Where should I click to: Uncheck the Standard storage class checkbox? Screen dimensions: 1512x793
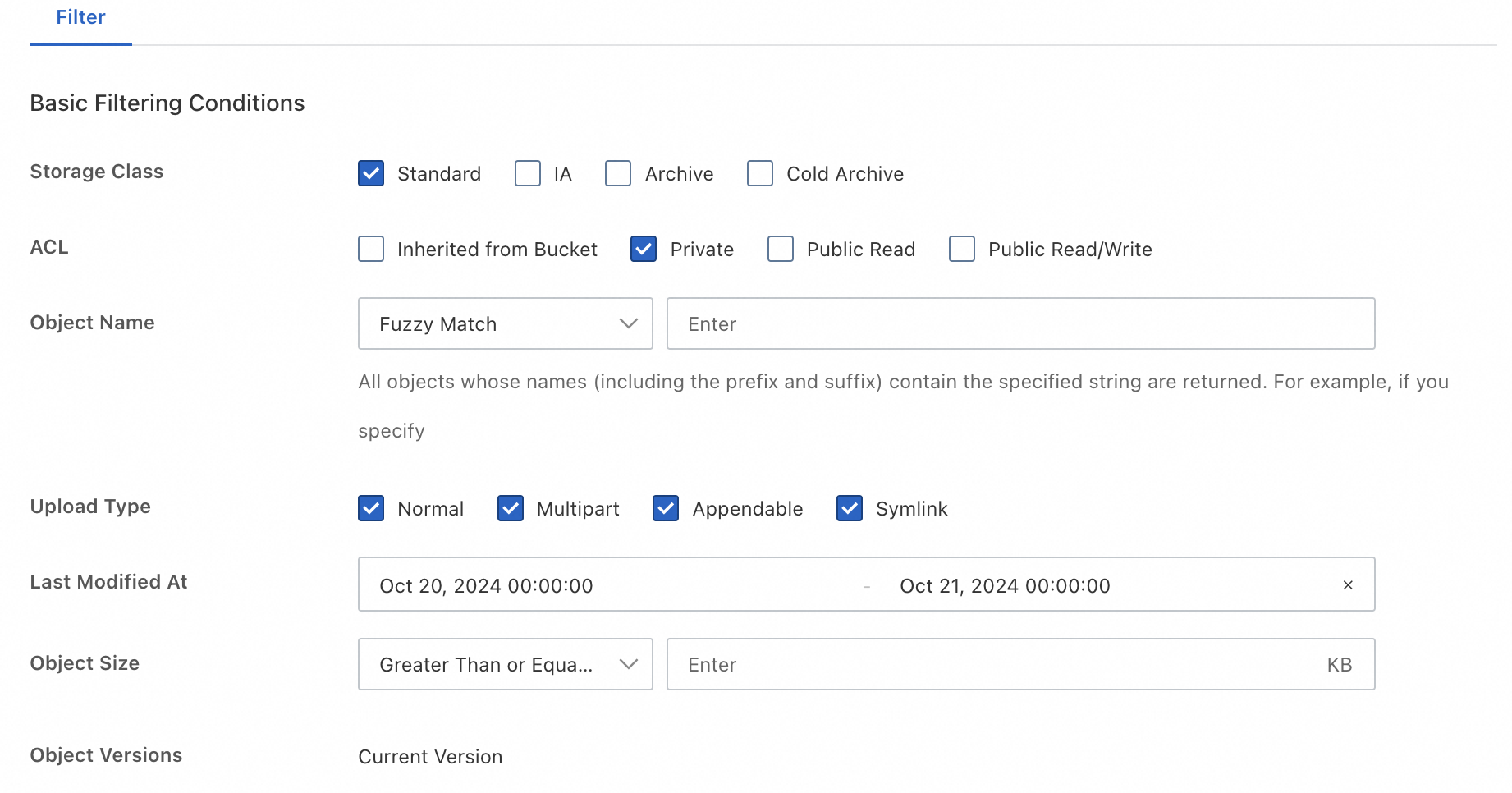click(x=371, y=173)
